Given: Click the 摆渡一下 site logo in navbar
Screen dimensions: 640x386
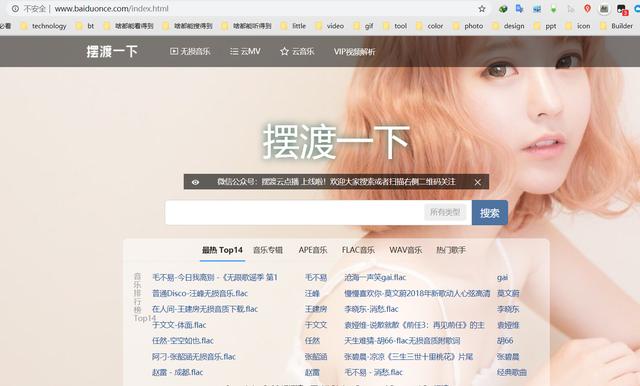Looking at the screenshot, I should click(x=112, y=51).
